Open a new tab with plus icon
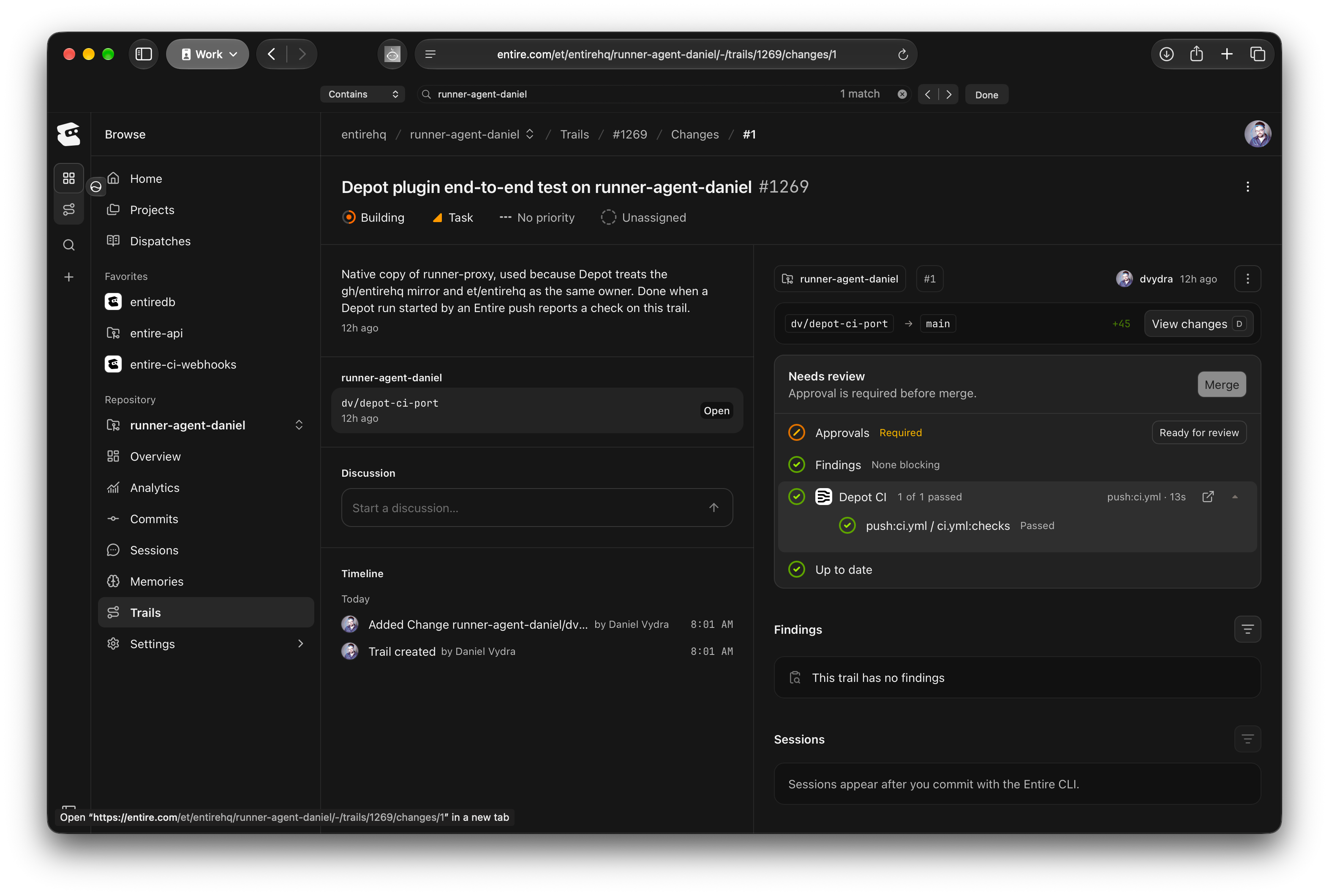 pos(1227,54)
